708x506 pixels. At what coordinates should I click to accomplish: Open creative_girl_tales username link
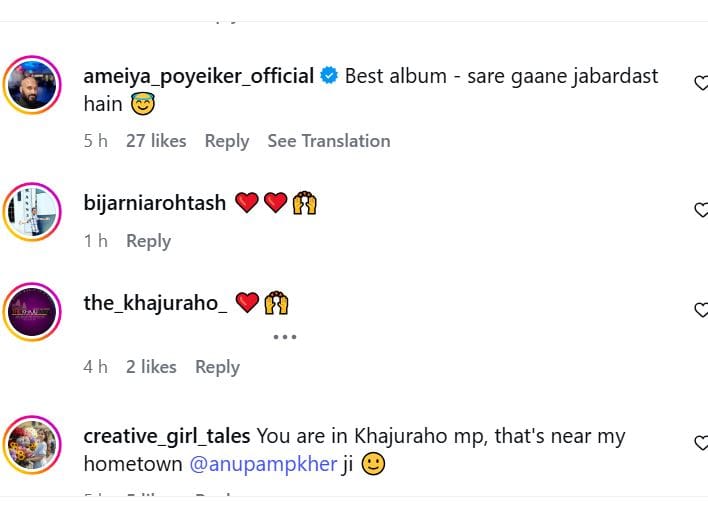[x=166, y=436]
